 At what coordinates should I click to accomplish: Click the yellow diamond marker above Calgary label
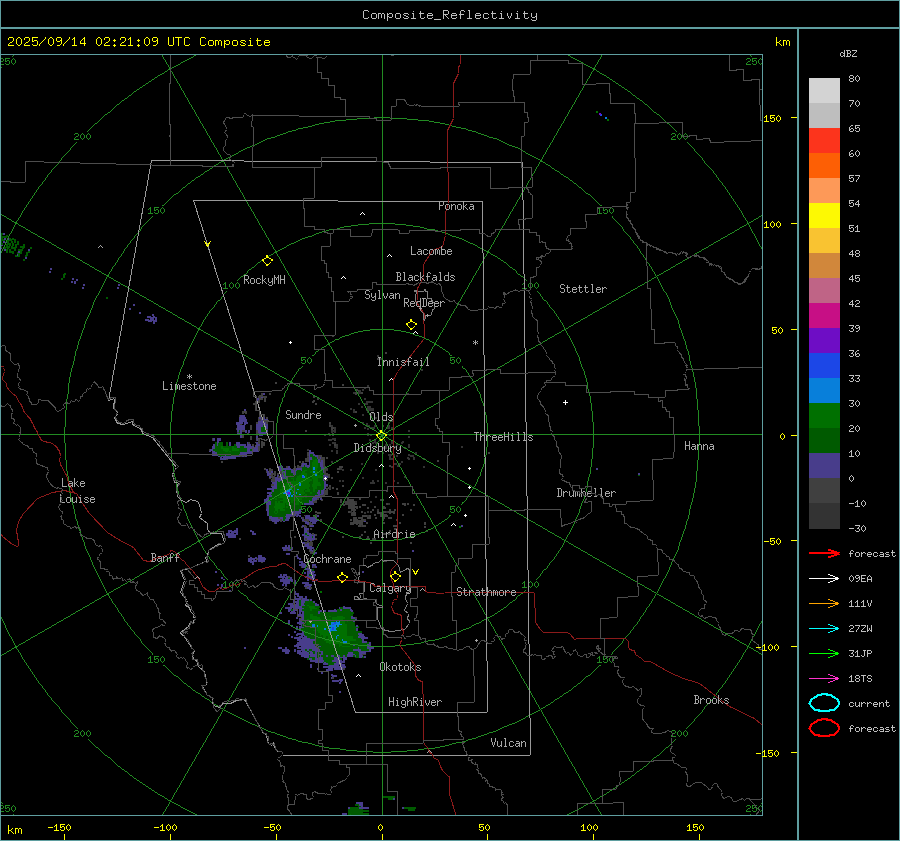click(395, 576)
